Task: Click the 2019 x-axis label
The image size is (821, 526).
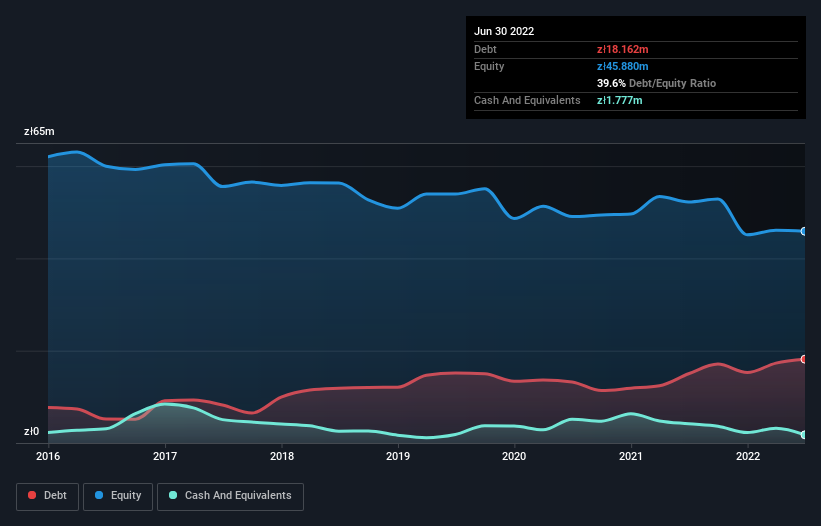Action: tap(398, 456)
